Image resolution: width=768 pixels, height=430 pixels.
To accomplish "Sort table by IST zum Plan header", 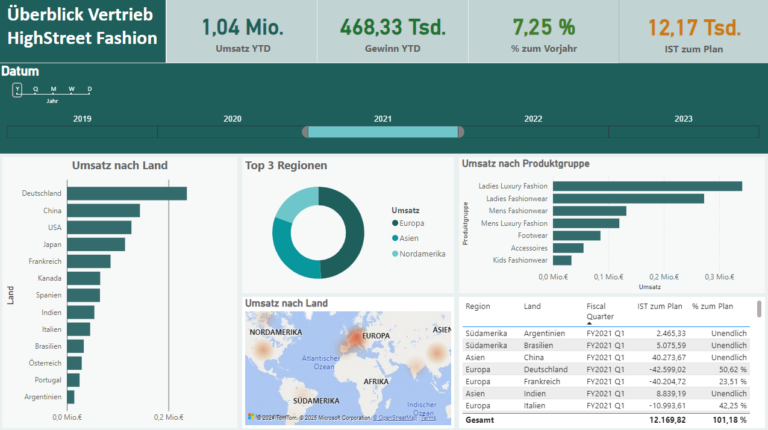I will click(659, 307).
